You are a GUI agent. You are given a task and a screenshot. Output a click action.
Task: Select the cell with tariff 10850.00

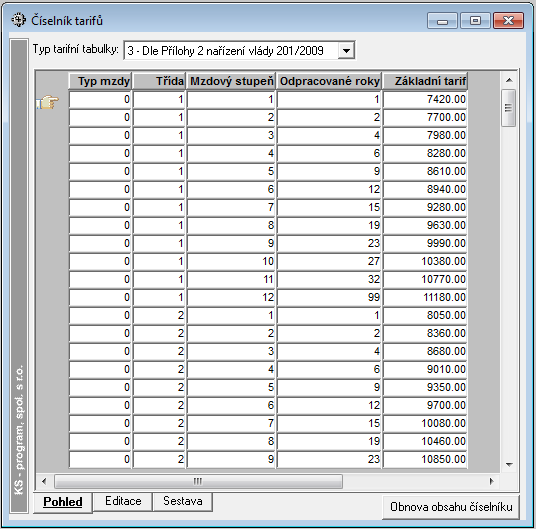coord(425,459)
